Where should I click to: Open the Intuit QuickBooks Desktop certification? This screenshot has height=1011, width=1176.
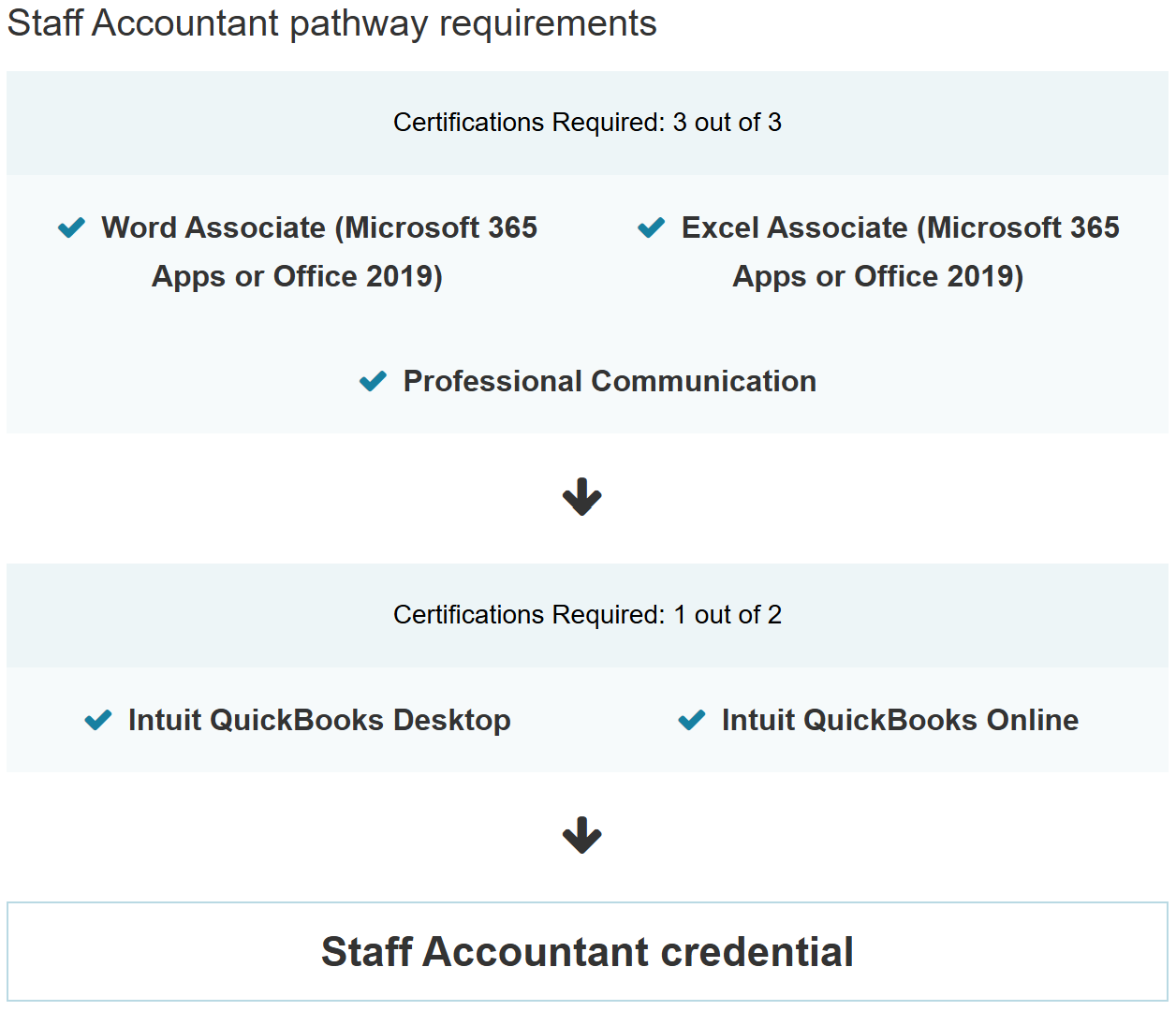point(319,720)
